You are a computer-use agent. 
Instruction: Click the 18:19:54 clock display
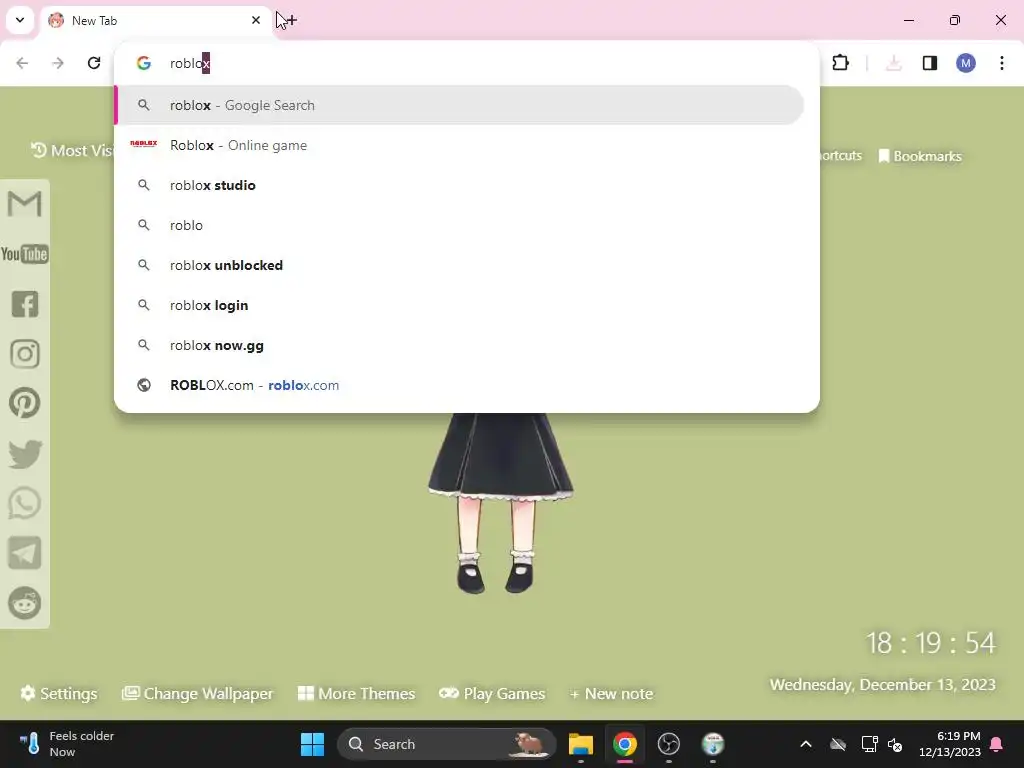[931, 643]
